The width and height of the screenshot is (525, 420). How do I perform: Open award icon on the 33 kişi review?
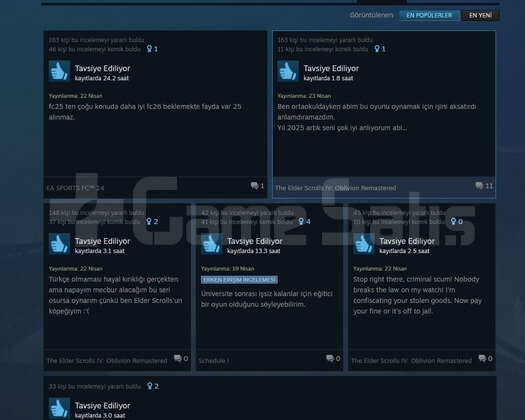150,386
